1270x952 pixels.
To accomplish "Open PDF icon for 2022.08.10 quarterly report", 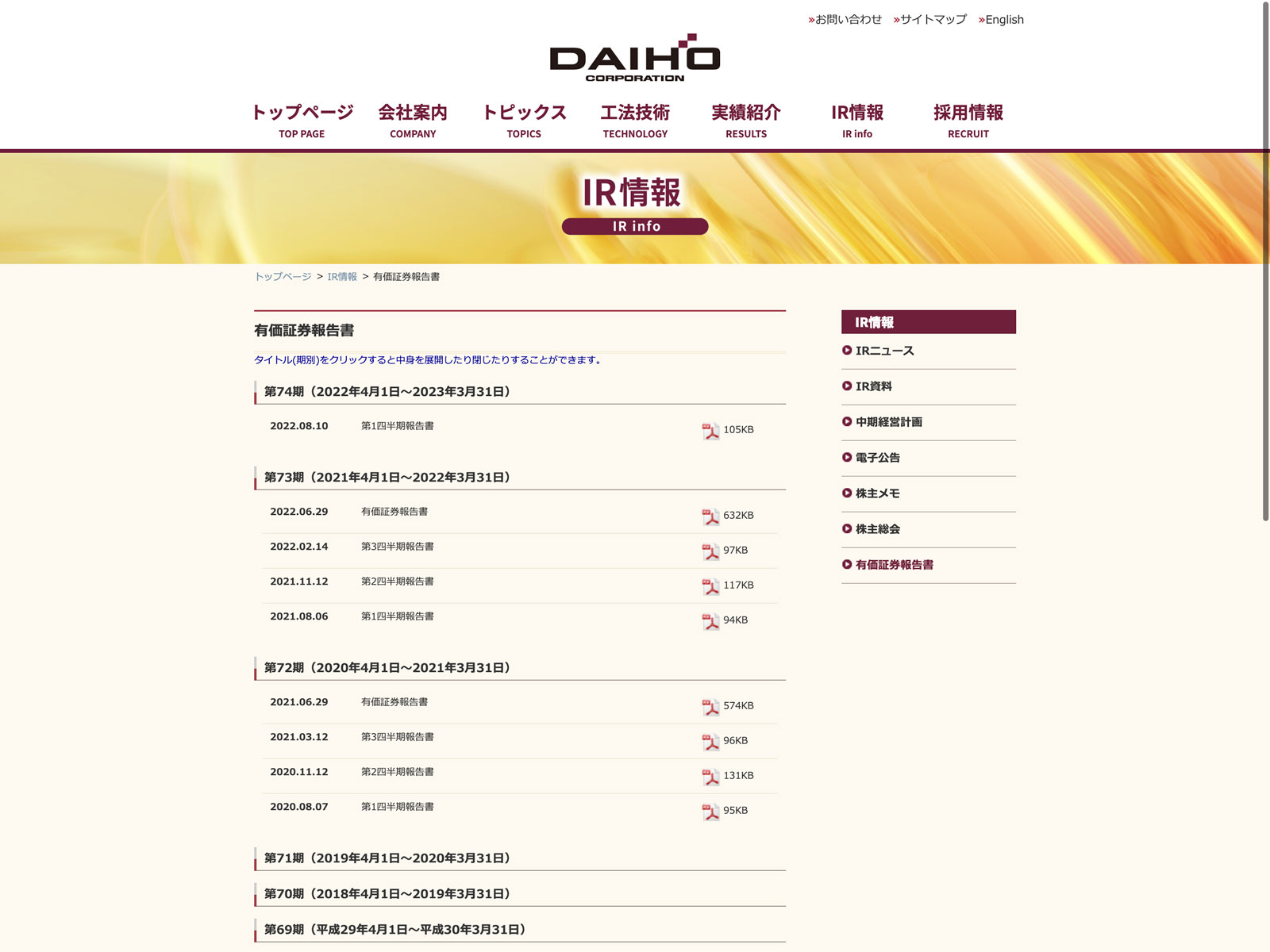I will 710,431.
